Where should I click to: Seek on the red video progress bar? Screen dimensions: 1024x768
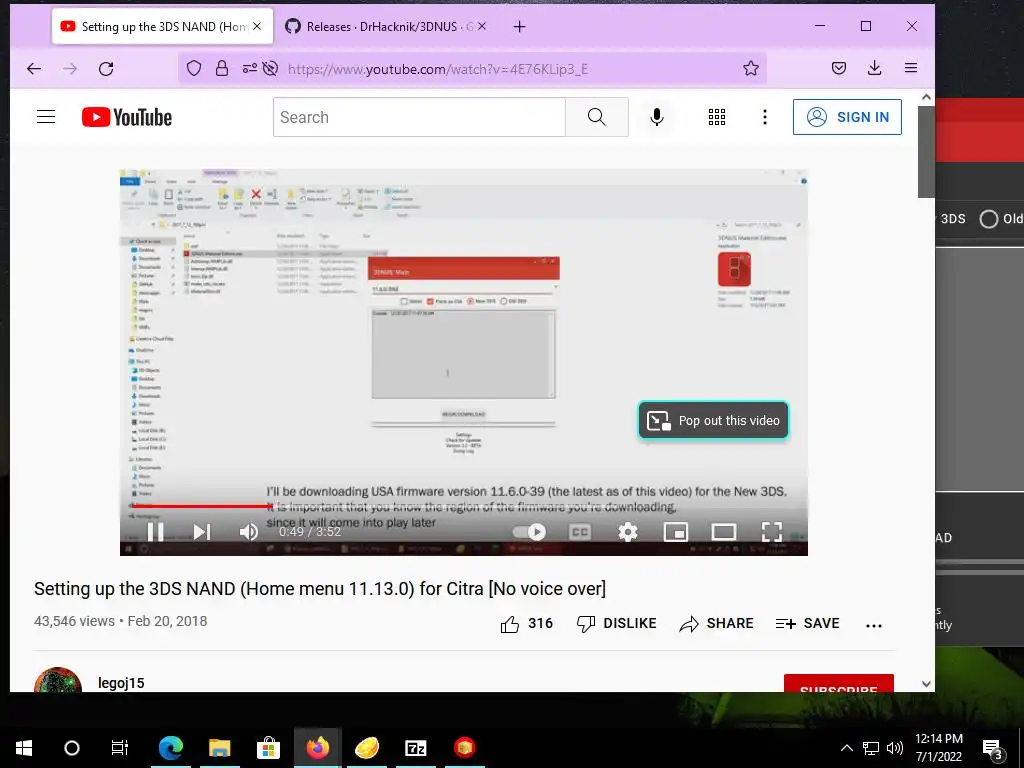tap(463, 506)
